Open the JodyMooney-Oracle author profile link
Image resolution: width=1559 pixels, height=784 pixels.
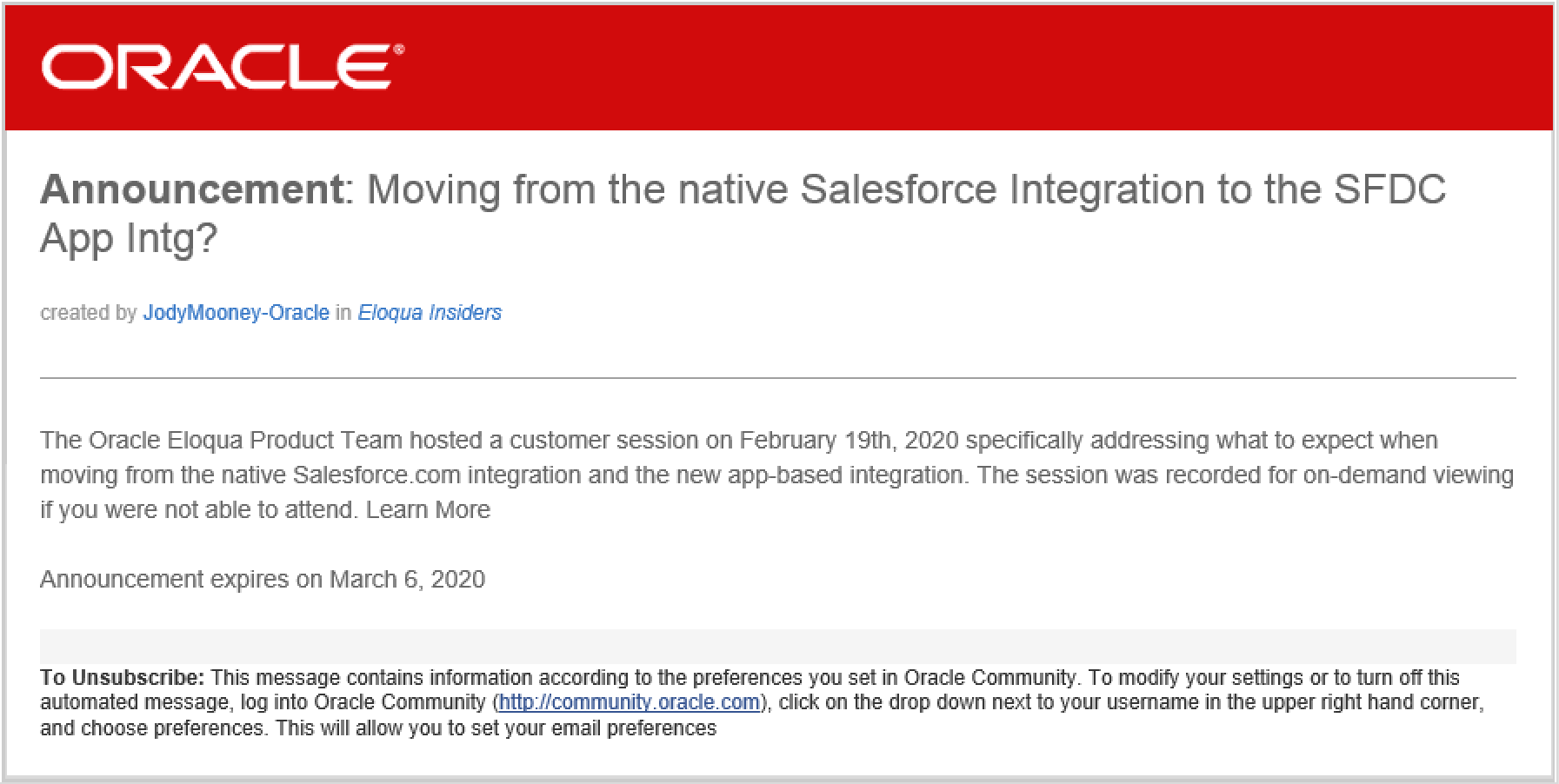[236, 313]
